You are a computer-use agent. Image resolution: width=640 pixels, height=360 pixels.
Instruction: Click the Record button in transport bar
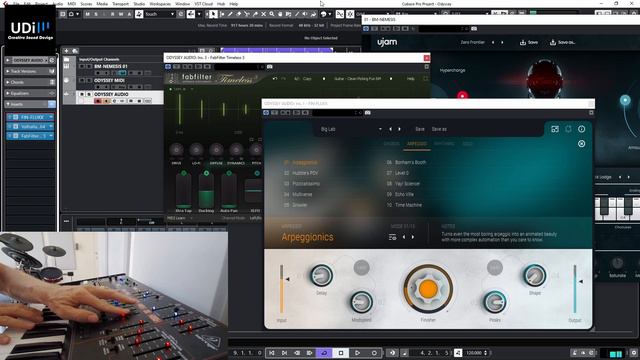[374, 353]
